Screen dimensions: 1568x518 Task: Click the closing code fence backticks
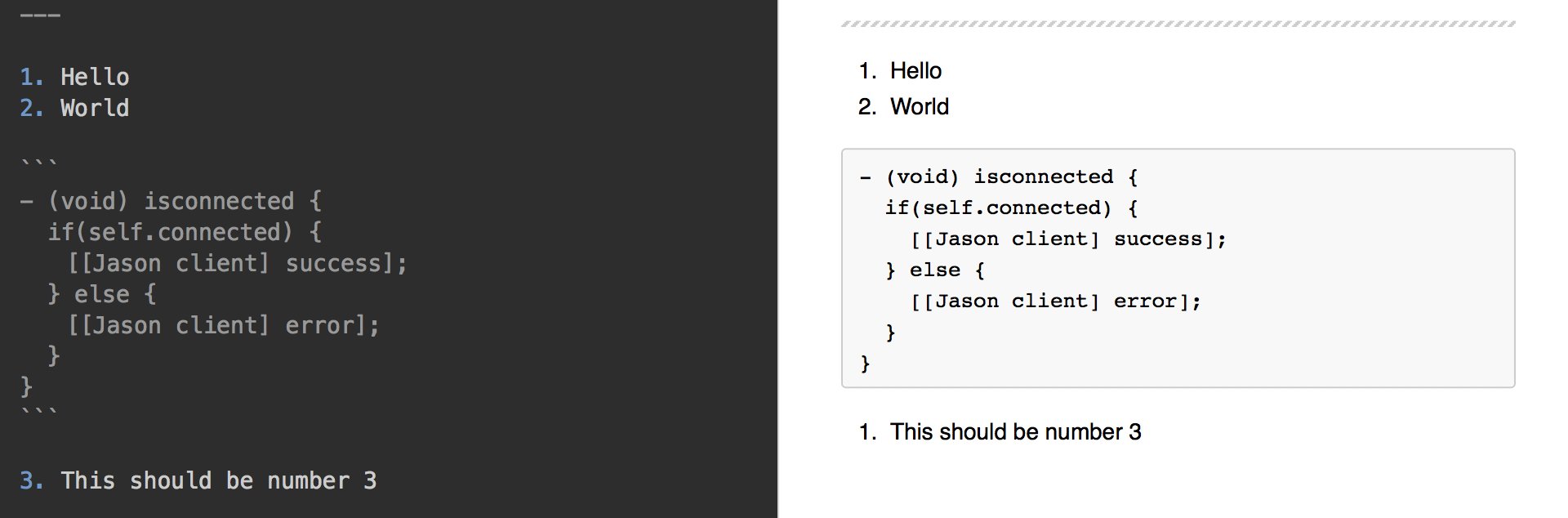(x=39, y=413)
